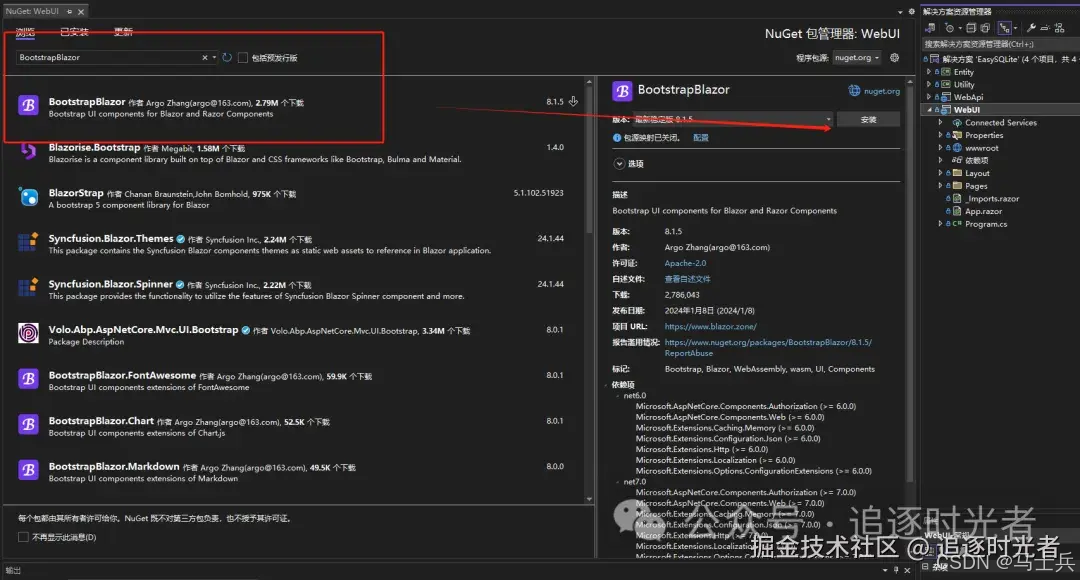
Task: Click the Blazorise.Bootstrap package icon
Action: [x=28, y=151]
